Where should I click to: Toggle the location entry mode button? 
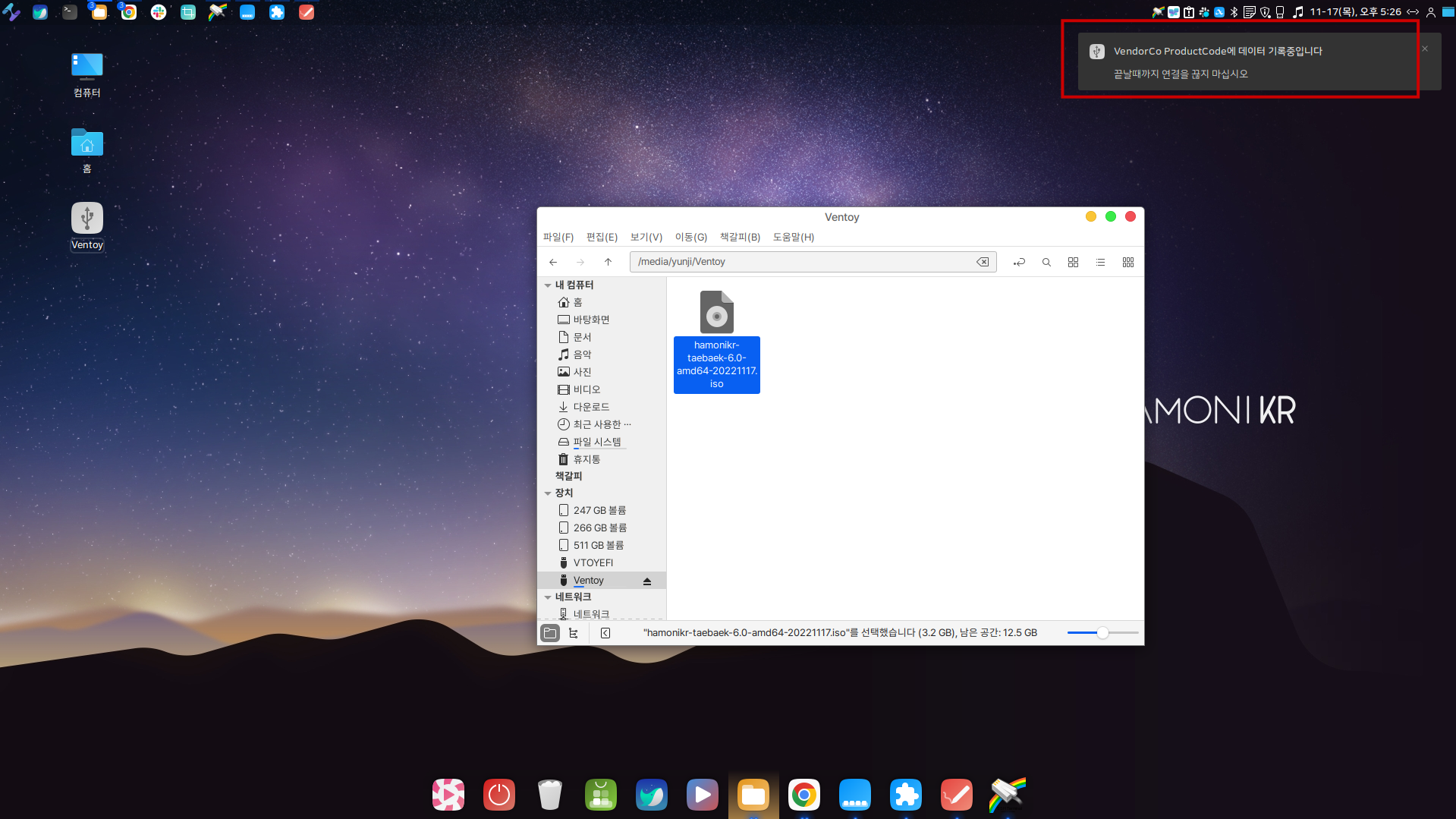pos(1019,262)
